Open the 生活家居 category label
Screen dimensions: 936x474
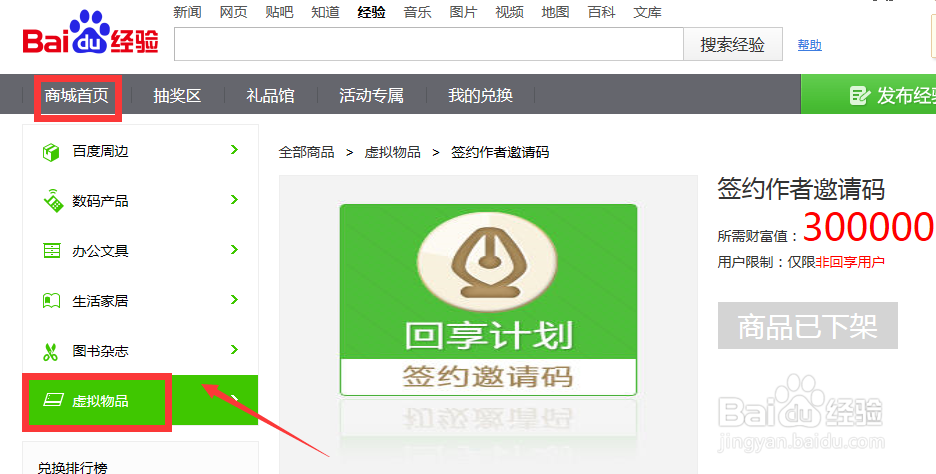pyautogui.click(x=100, y=301)
